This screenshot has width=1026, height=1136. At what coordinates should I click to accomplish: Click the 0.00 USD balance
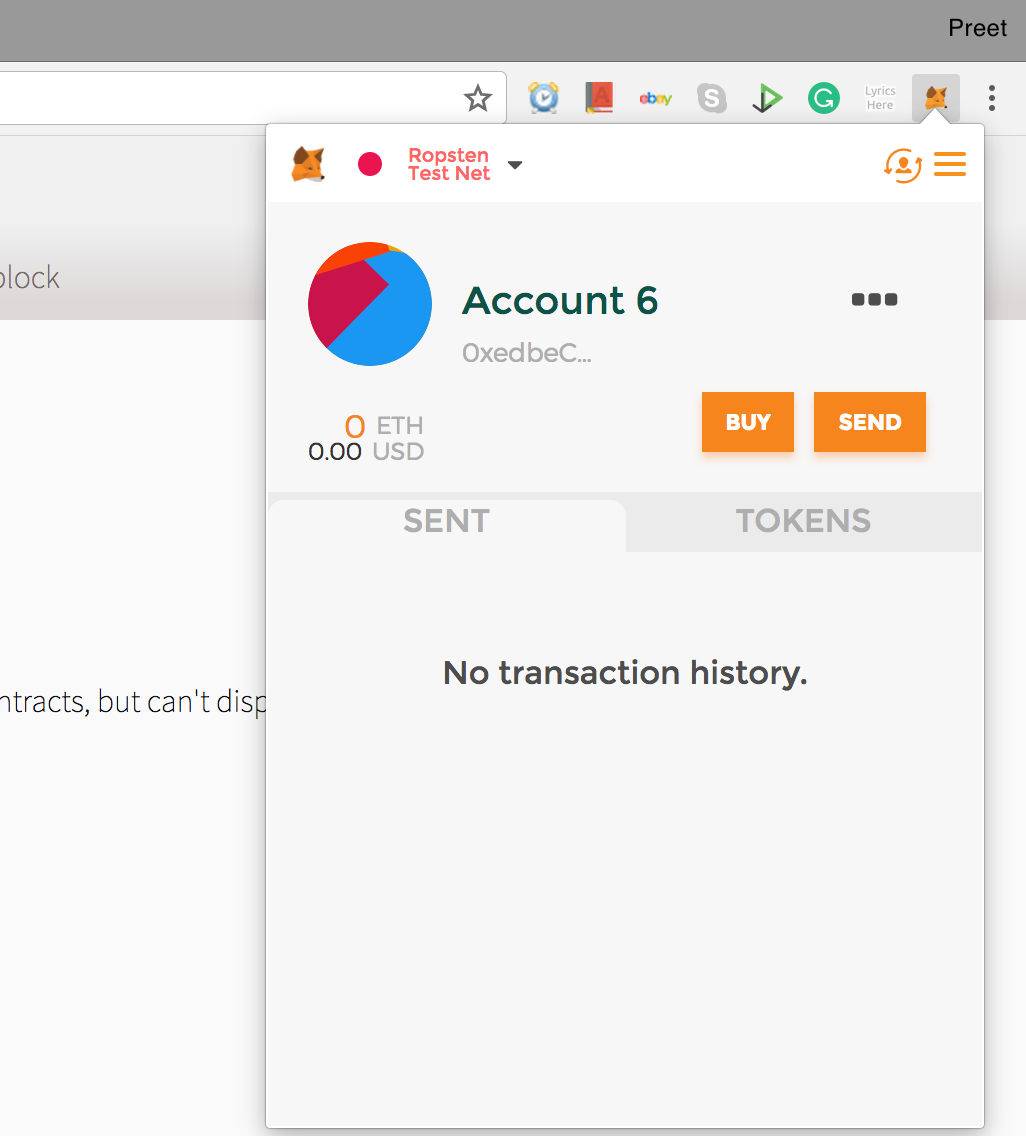pyautogui.click(x=366, y=451)
